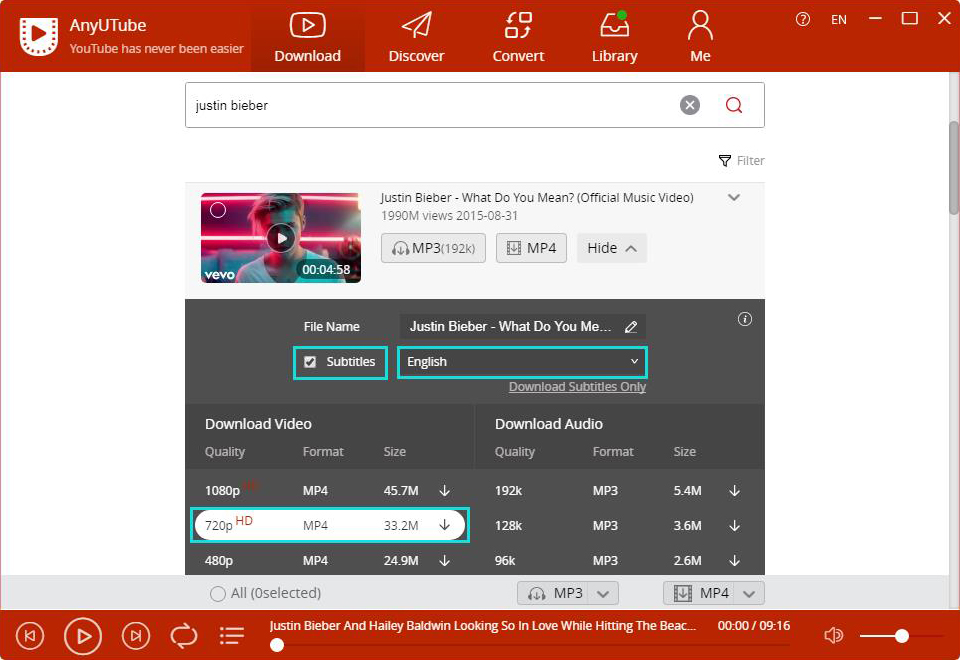Viewport: 960px width, 660px height.
Task: Download the 1080p MP4 video arrow
Action: tap(444, 490)
